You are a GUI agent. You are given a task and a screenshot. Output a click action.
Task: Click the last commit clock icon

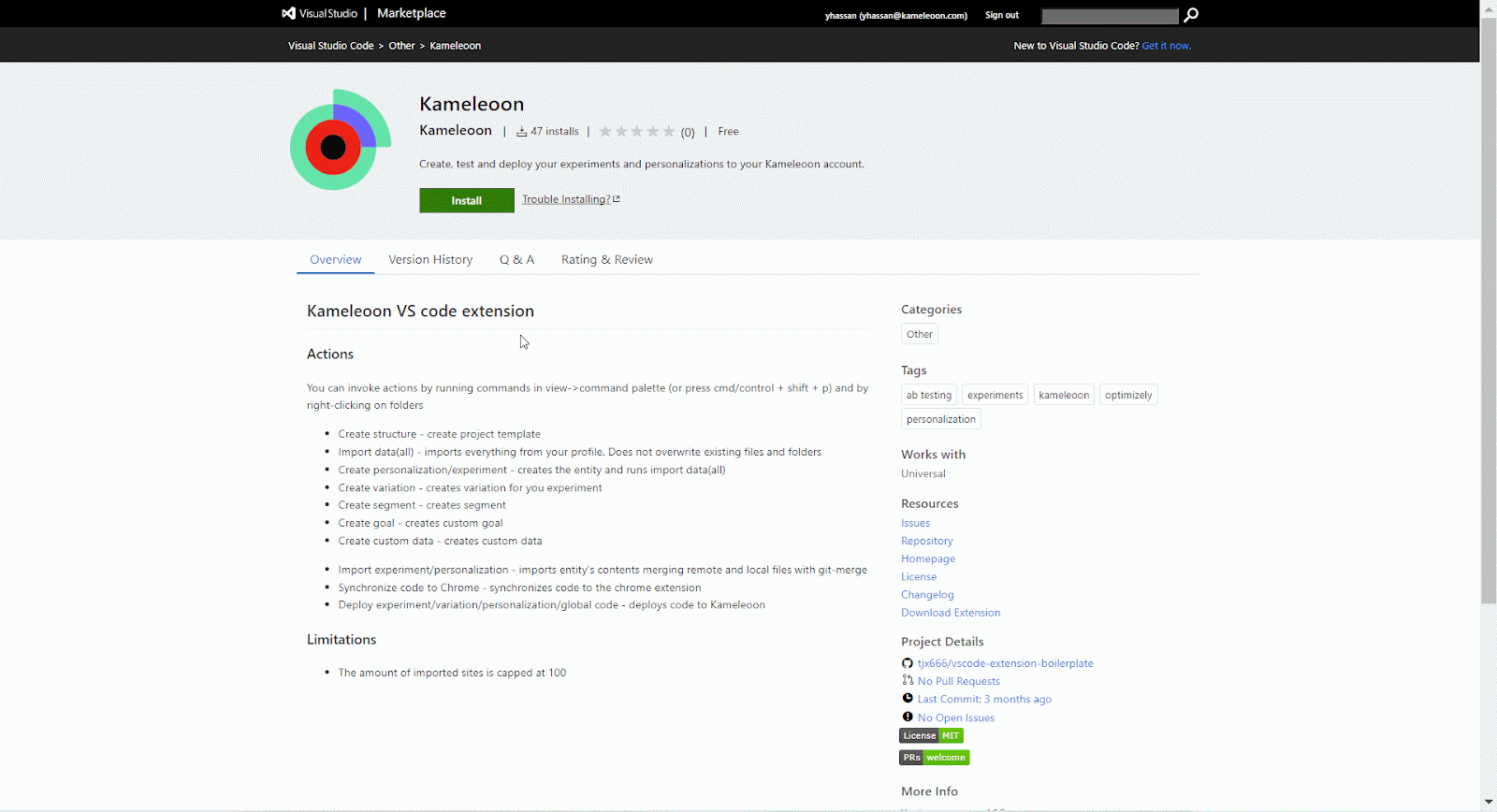(907, 699)
